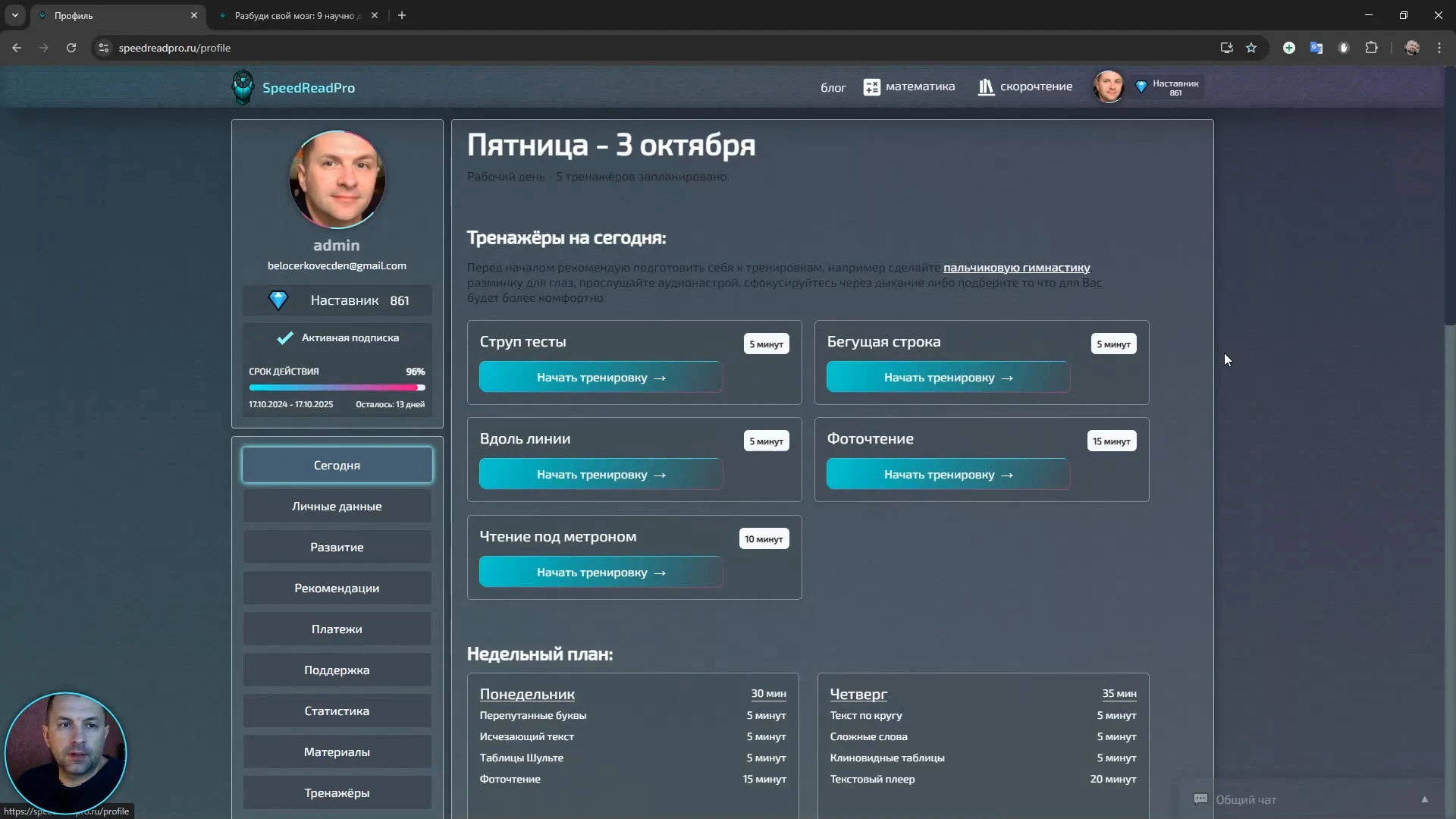Click the SpeedReadPro robot logo icon
The image size is (1456, 819).
coord(243,87)
